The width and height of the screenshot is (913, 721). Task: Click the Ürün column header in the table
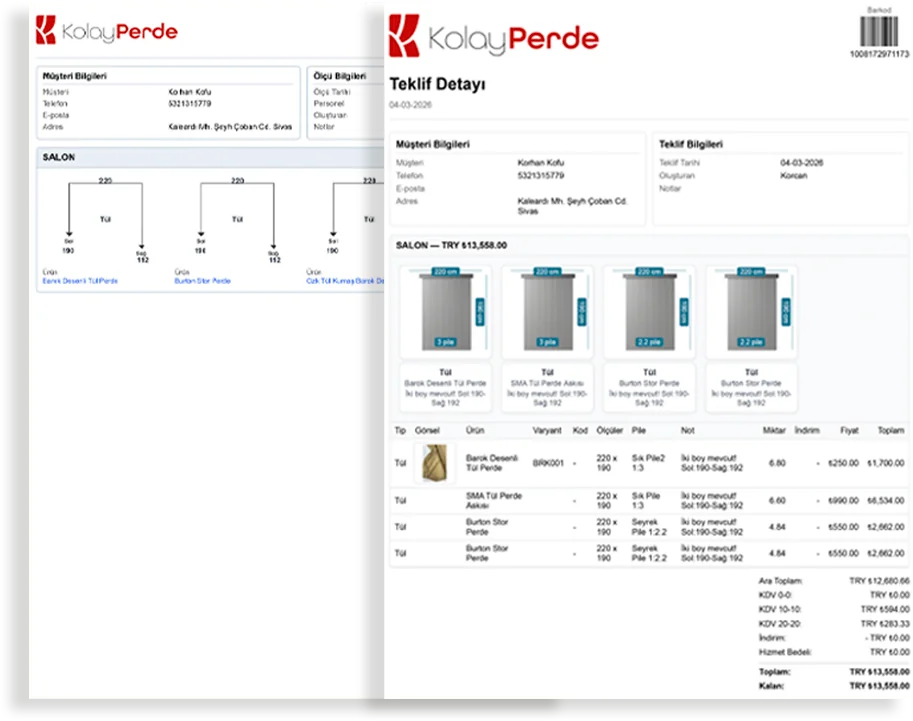(475, 430)
